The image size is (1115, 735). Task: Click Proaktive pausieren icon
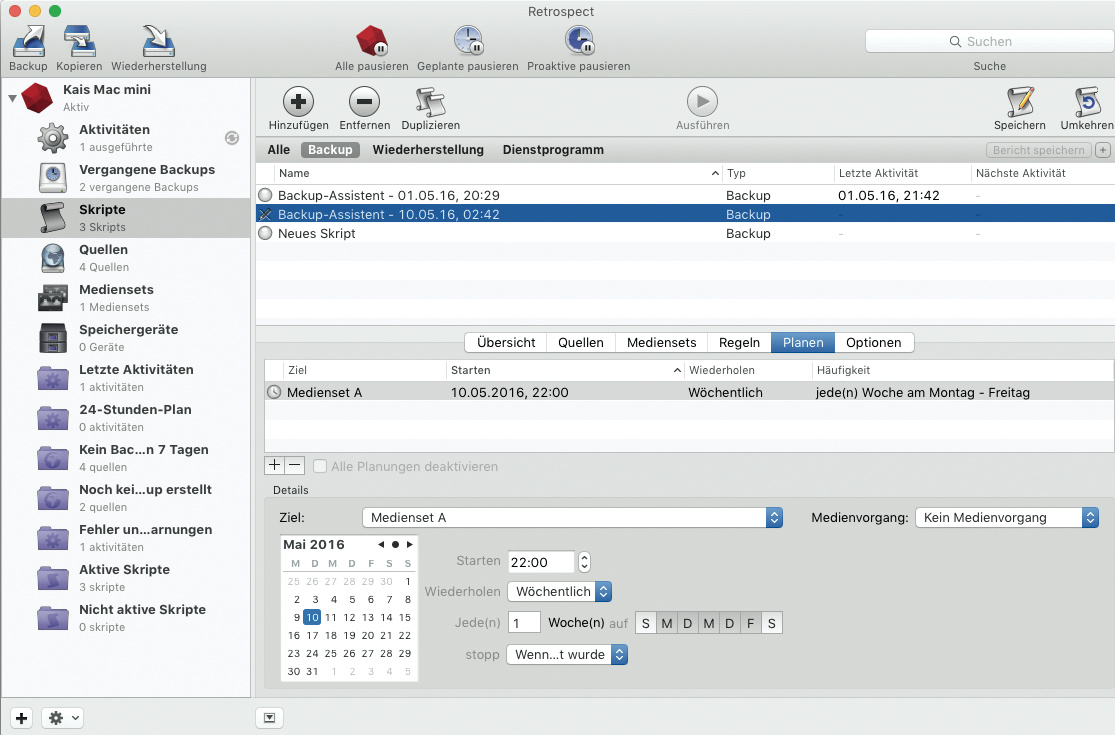pyautogui.click(x=578, y=41)
